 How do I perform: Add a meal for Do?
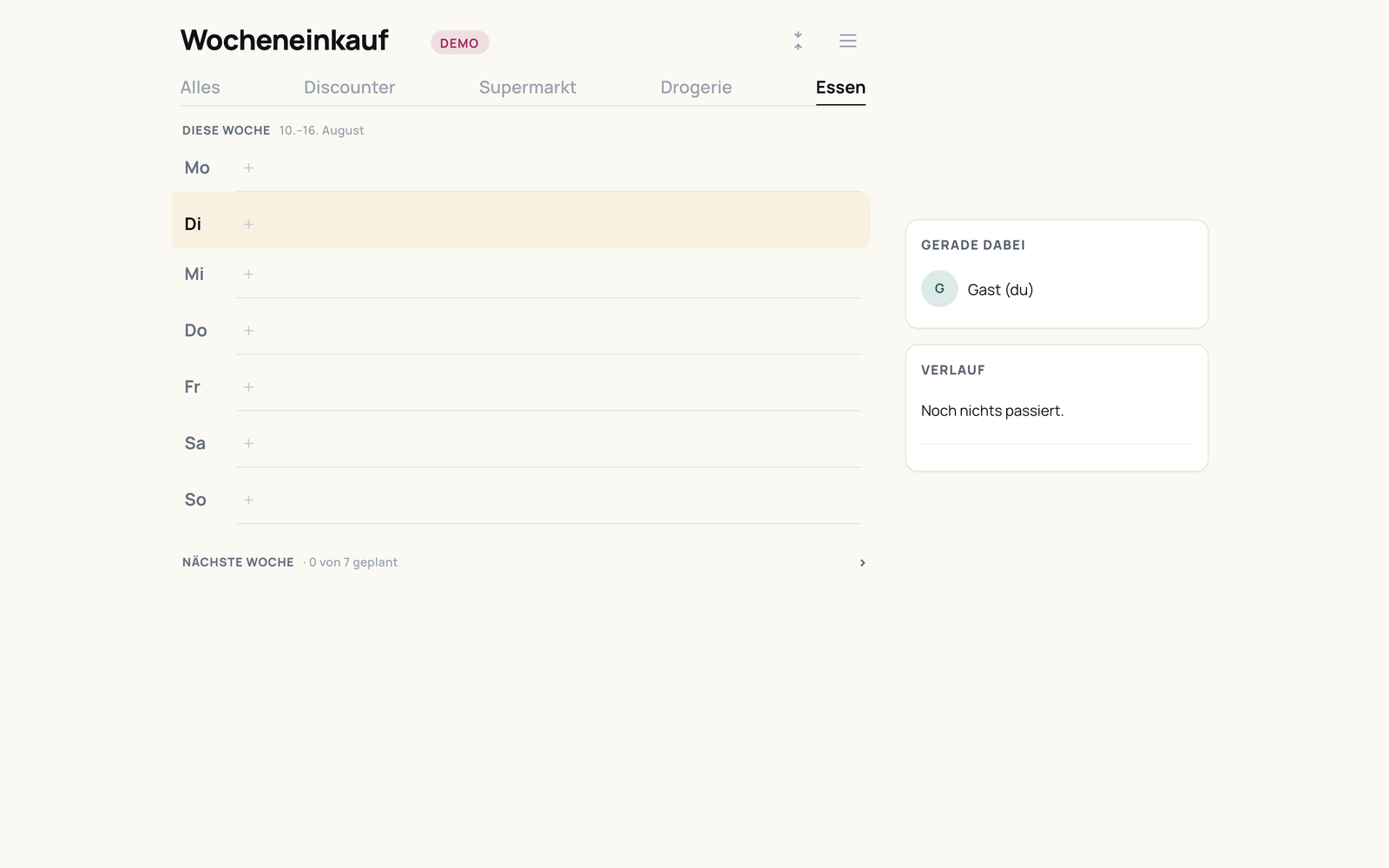tap(248, 331)
